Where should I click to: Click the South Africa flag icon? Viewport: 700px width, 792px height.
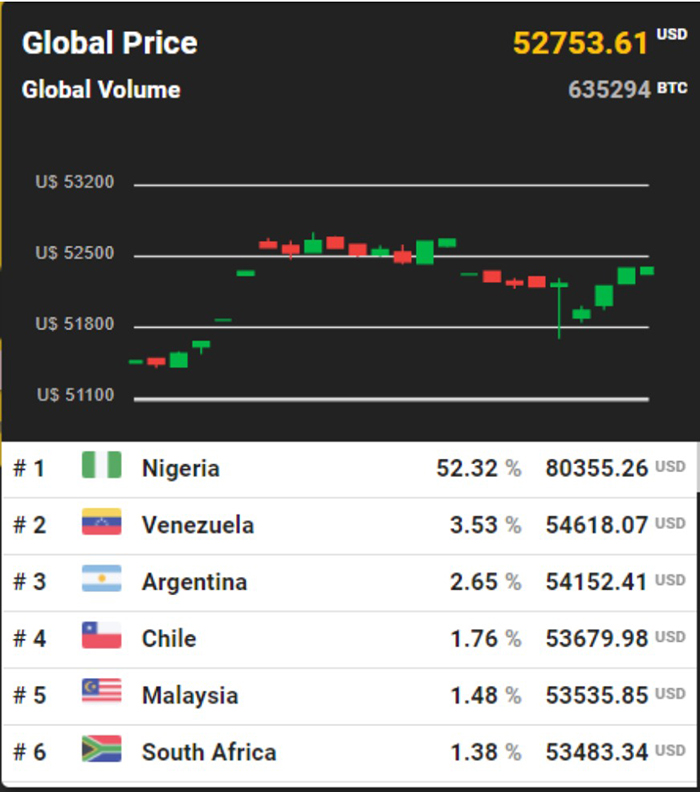(101, 750)
